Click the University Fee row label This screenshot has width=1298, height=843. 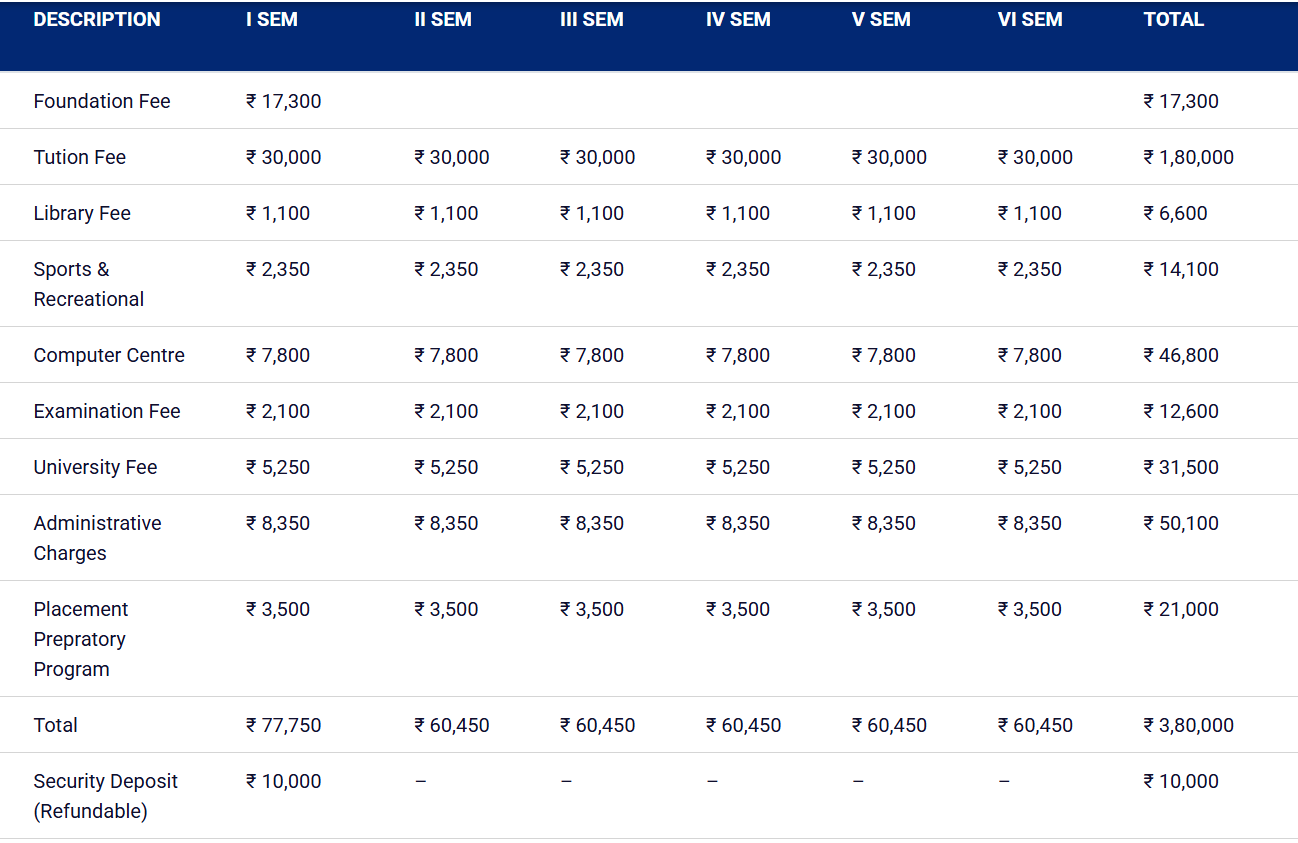(95, 467)
